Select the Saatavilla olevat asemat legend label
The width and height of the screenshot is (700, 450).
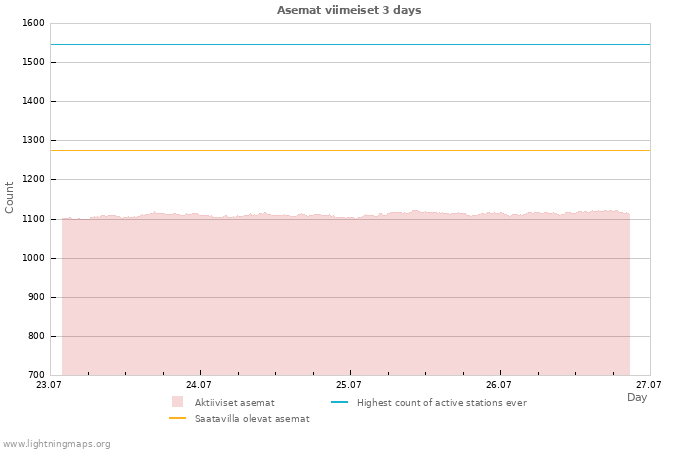[252, 419]
